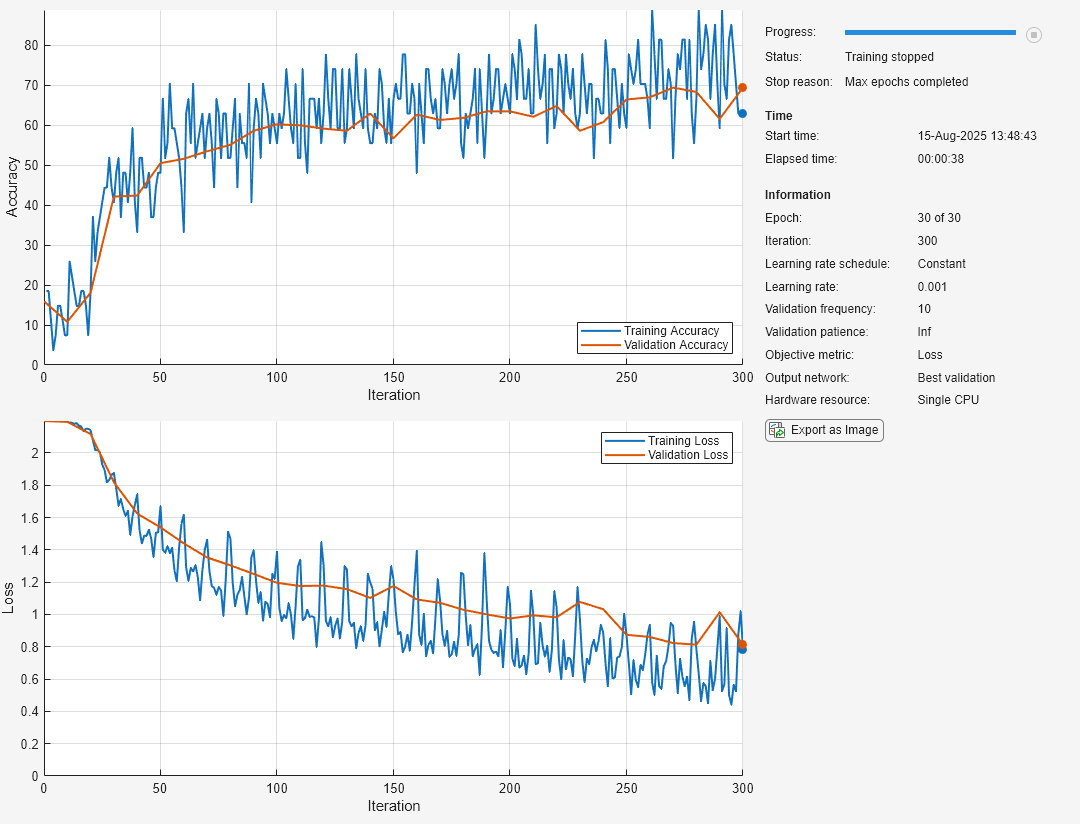Screen dimensions: 1080x824
Task: Click the 'Loss' y-axis label
Action: pyautogui.click(x=8, y=598)
